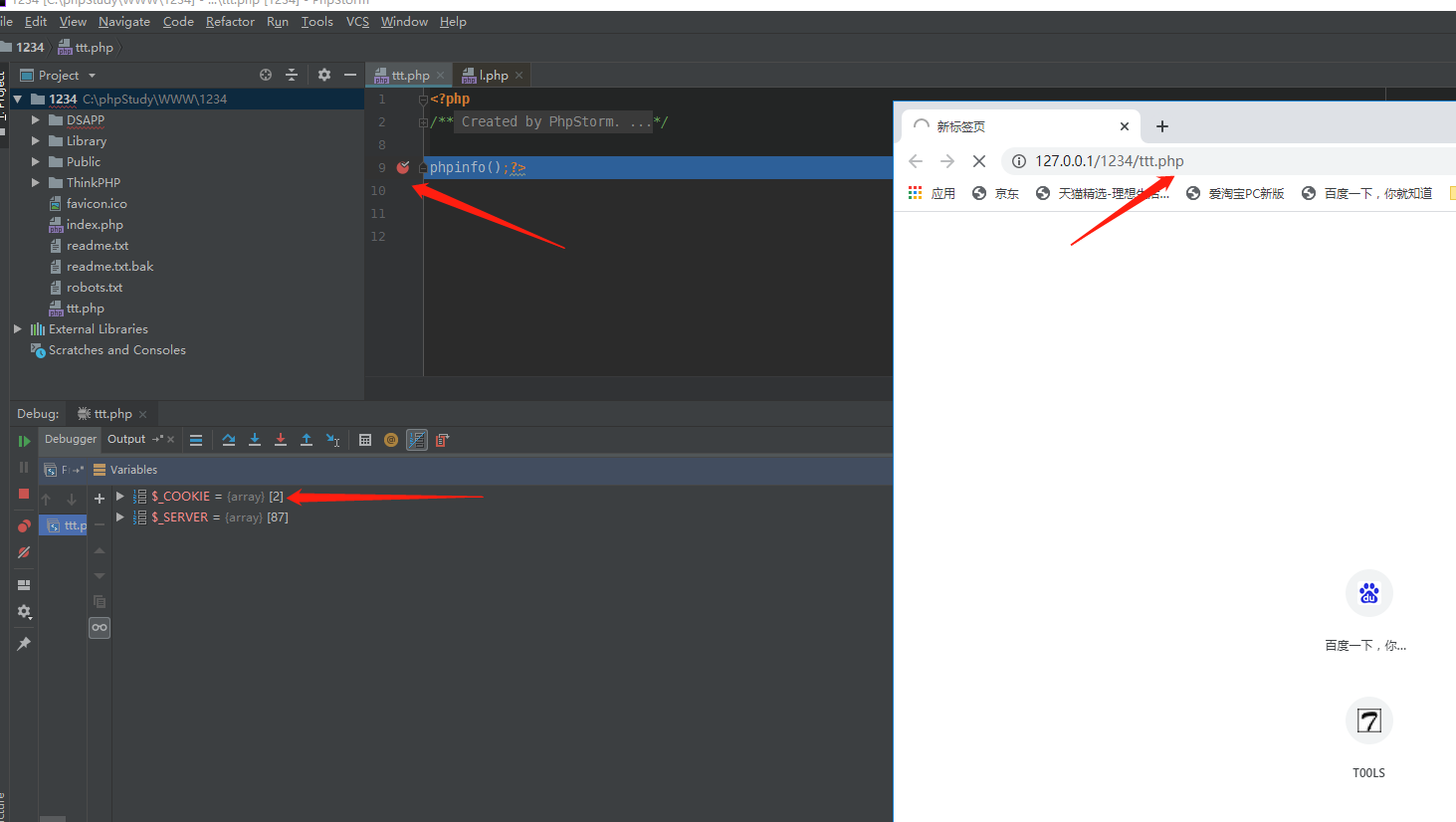Click the red copy-stack debugger icon
The height and width of the screenshot is (822, 1456).
443,440
